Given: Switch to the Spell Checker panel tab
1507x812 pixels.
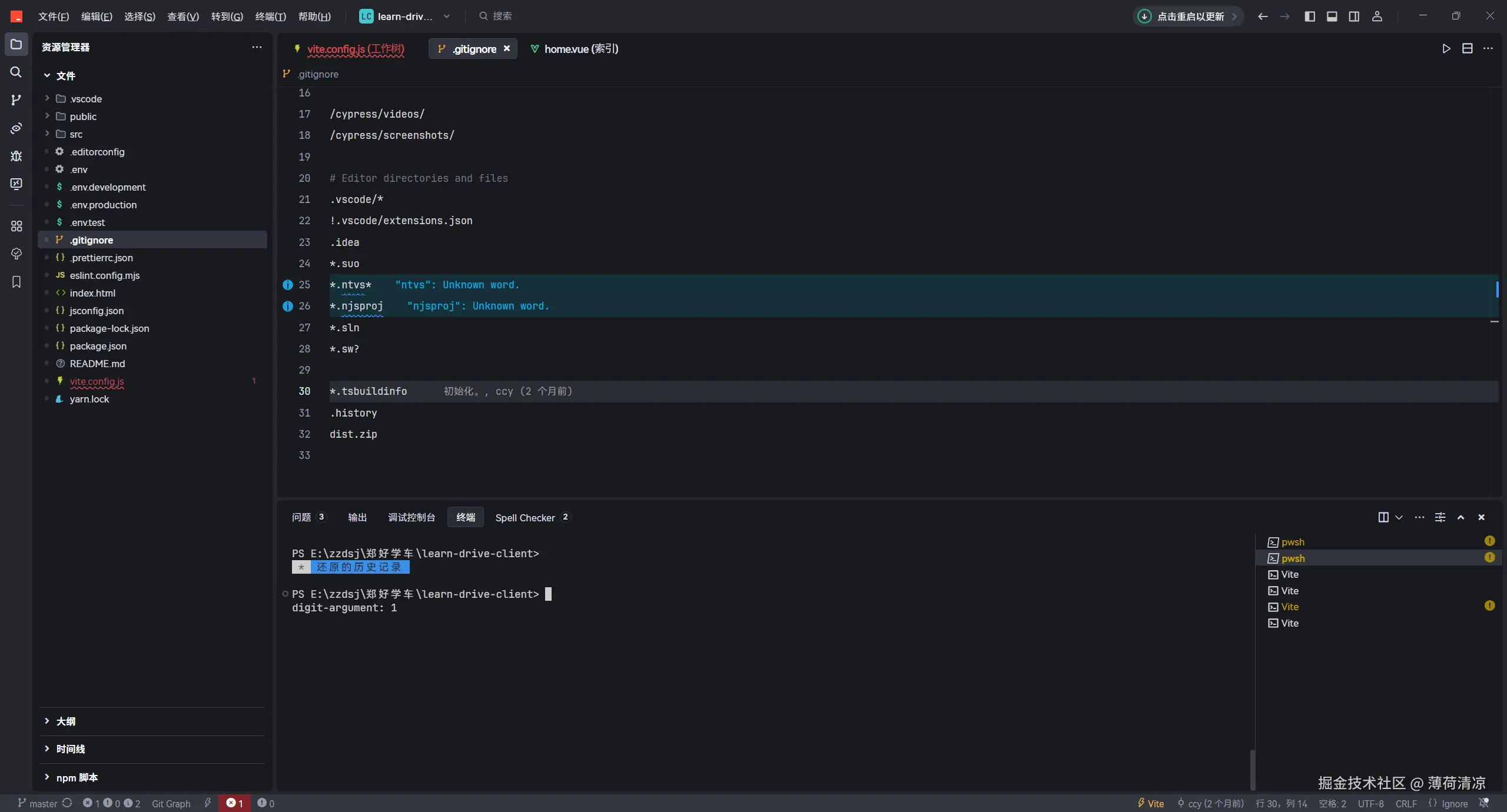Looking at the screenshot, I should point(525,518).
